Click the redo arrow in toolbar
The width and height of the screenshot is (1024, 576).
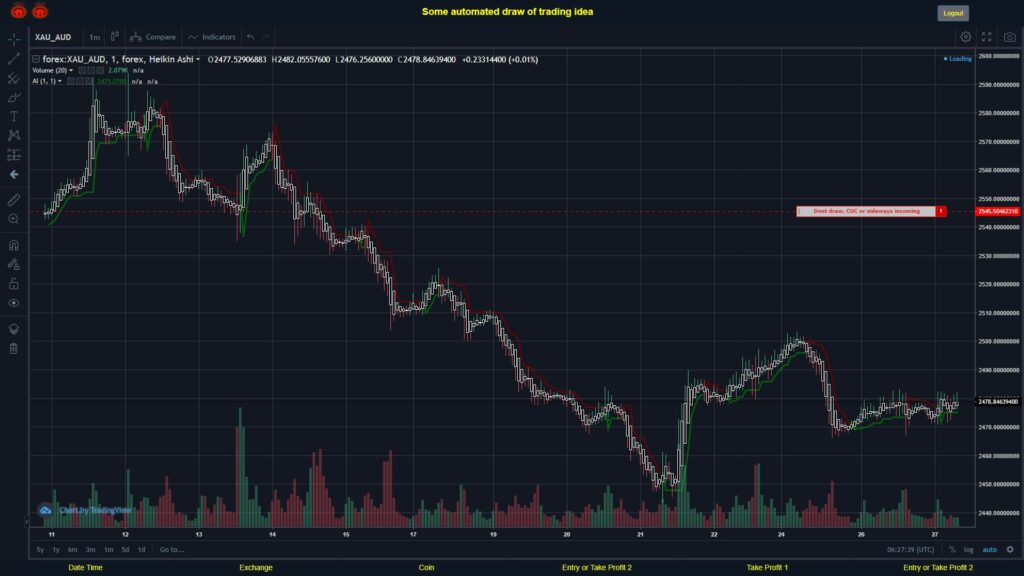tap(266, 37)
